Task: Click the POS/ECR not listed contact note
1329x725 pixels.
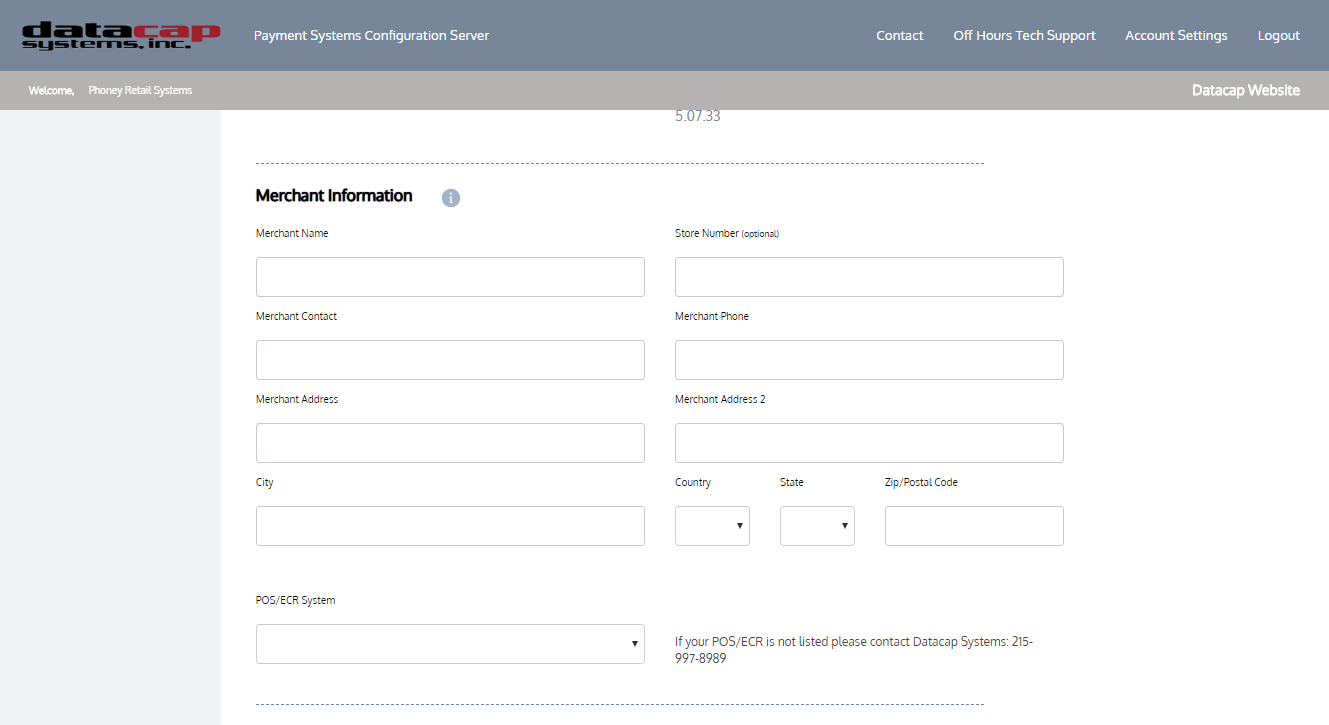Action: pyautogui.click(x=854, y=650)
